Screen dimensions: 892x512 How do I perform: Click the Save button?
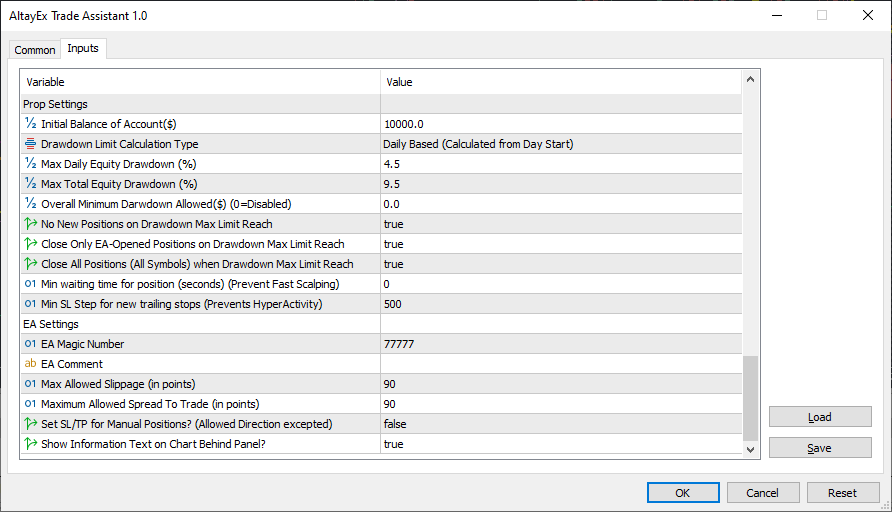click(x=820, y=448)
